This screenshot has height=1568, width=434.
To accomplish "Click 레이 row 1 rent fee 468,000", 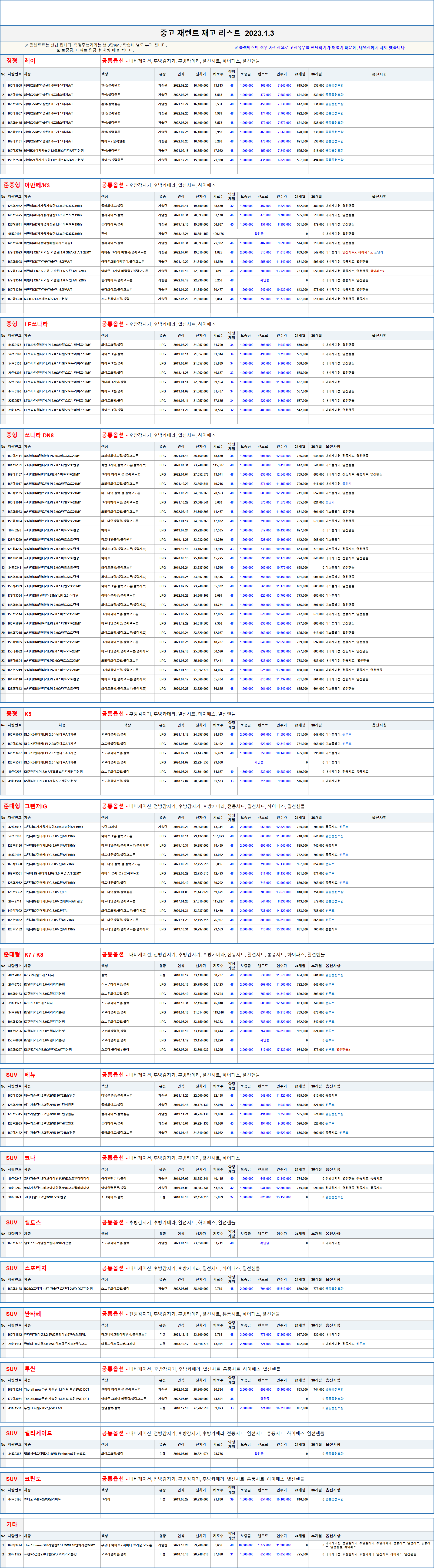I will tap(266, 86).
